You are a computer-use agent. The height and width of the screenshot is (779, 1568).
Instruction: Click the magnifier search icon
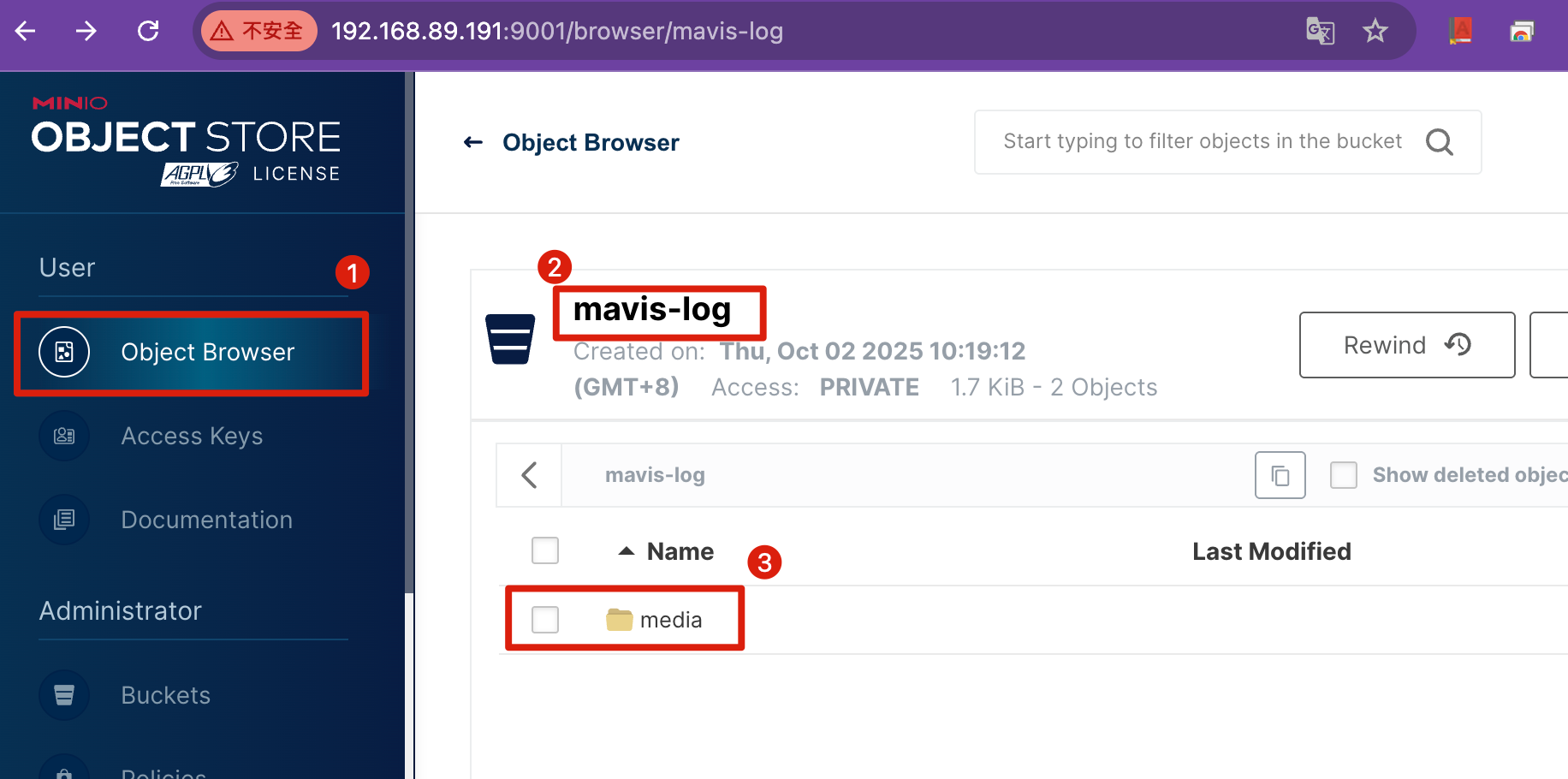coord(1439,142)
